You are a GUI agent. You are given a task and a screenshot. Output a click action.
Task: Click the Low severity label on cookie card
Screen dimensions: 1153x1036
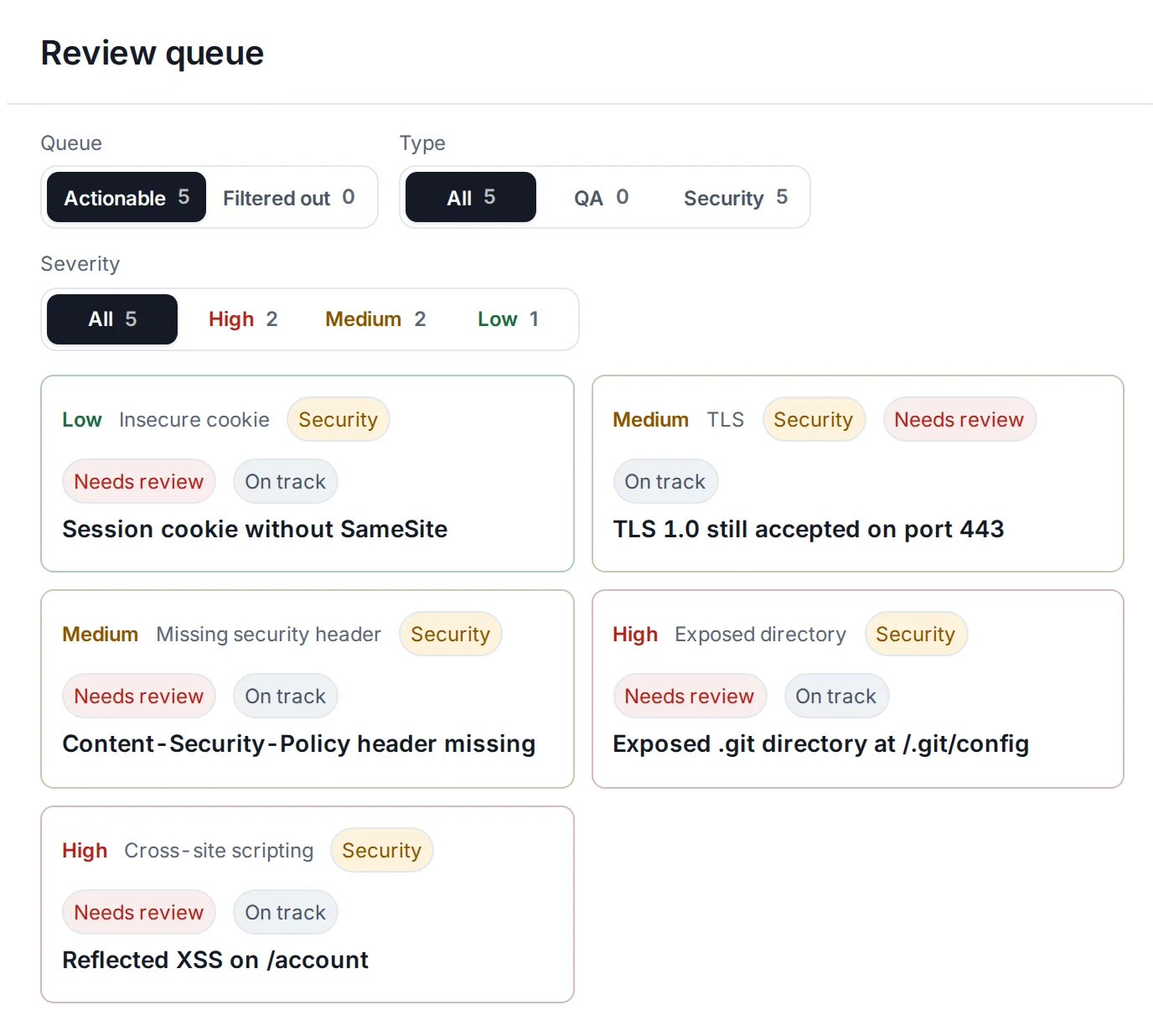tap(82, 419)
